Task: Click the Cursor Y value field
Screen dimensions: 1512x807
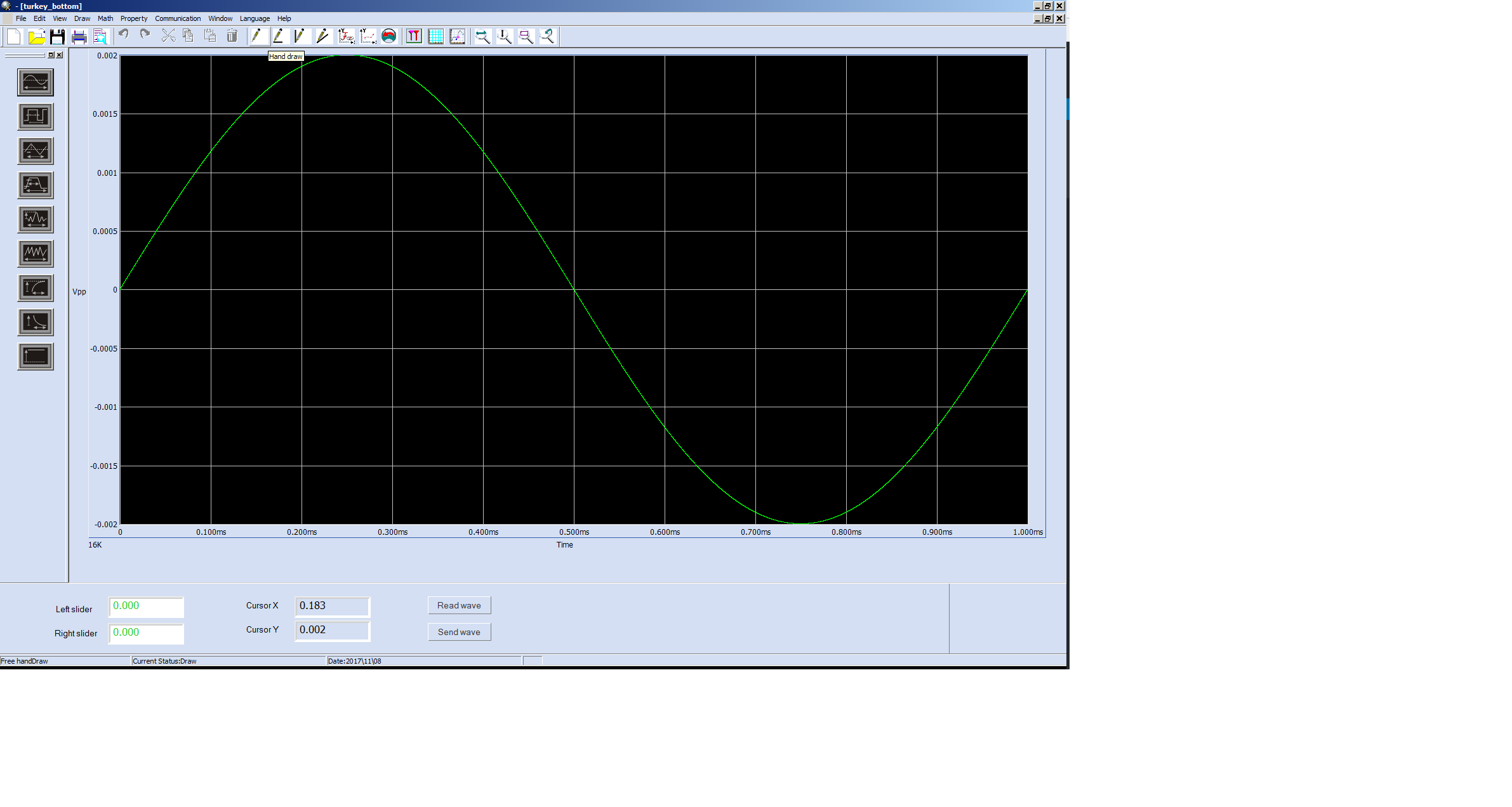Action: coord(333,631)
